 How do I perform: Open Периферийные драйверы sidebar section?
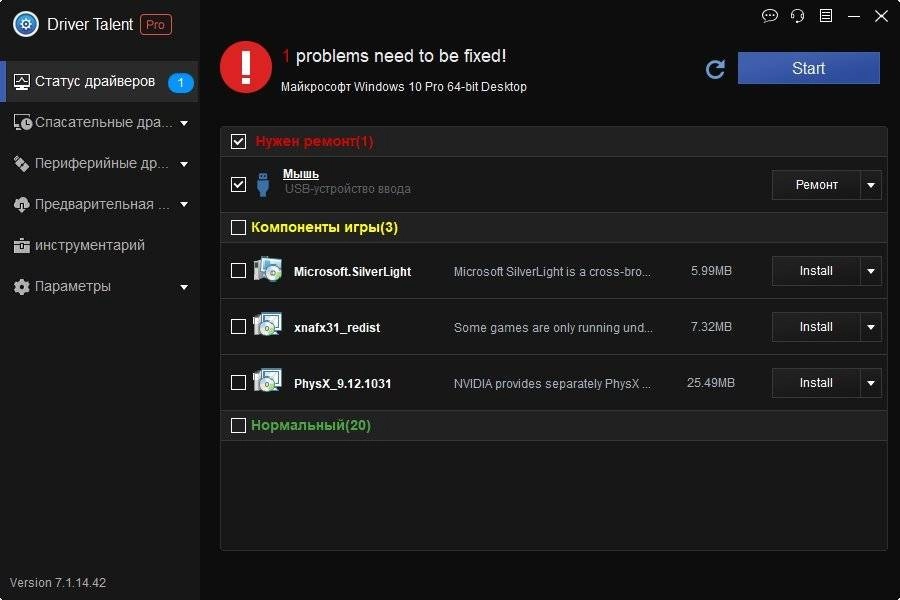(99, 164)
